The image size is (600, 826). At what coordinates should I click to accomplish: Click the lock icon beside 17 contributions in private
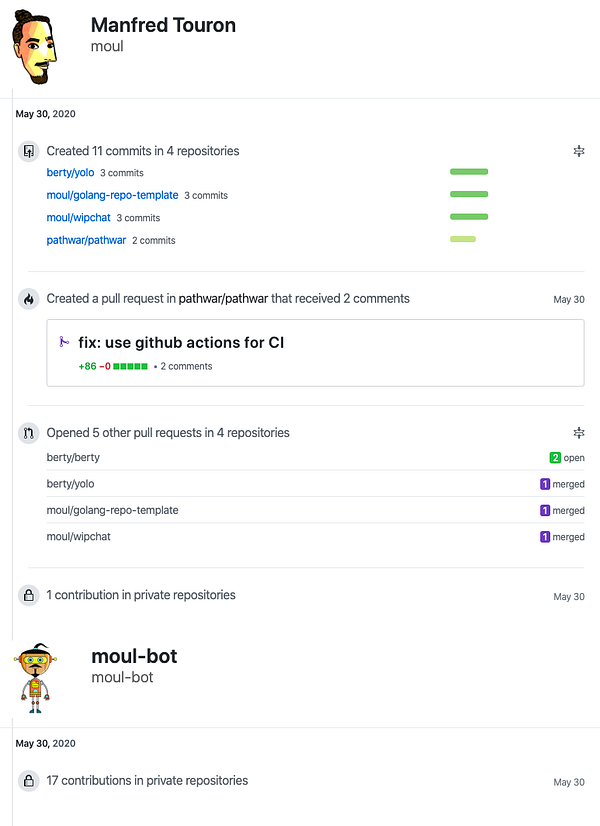28,781
